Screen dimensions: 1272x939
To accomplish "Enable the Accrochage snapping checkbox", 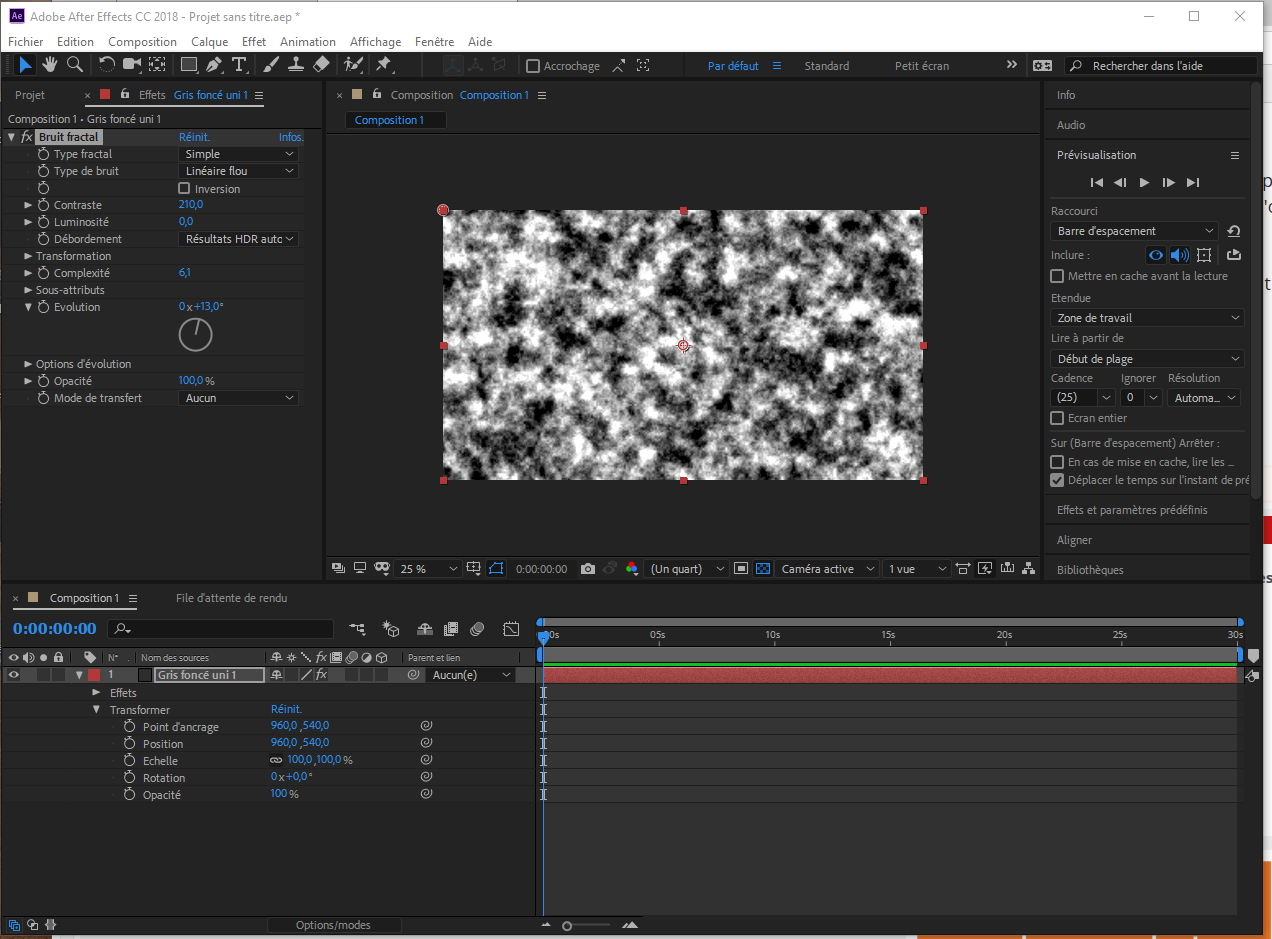I will [x=533, y=66].
